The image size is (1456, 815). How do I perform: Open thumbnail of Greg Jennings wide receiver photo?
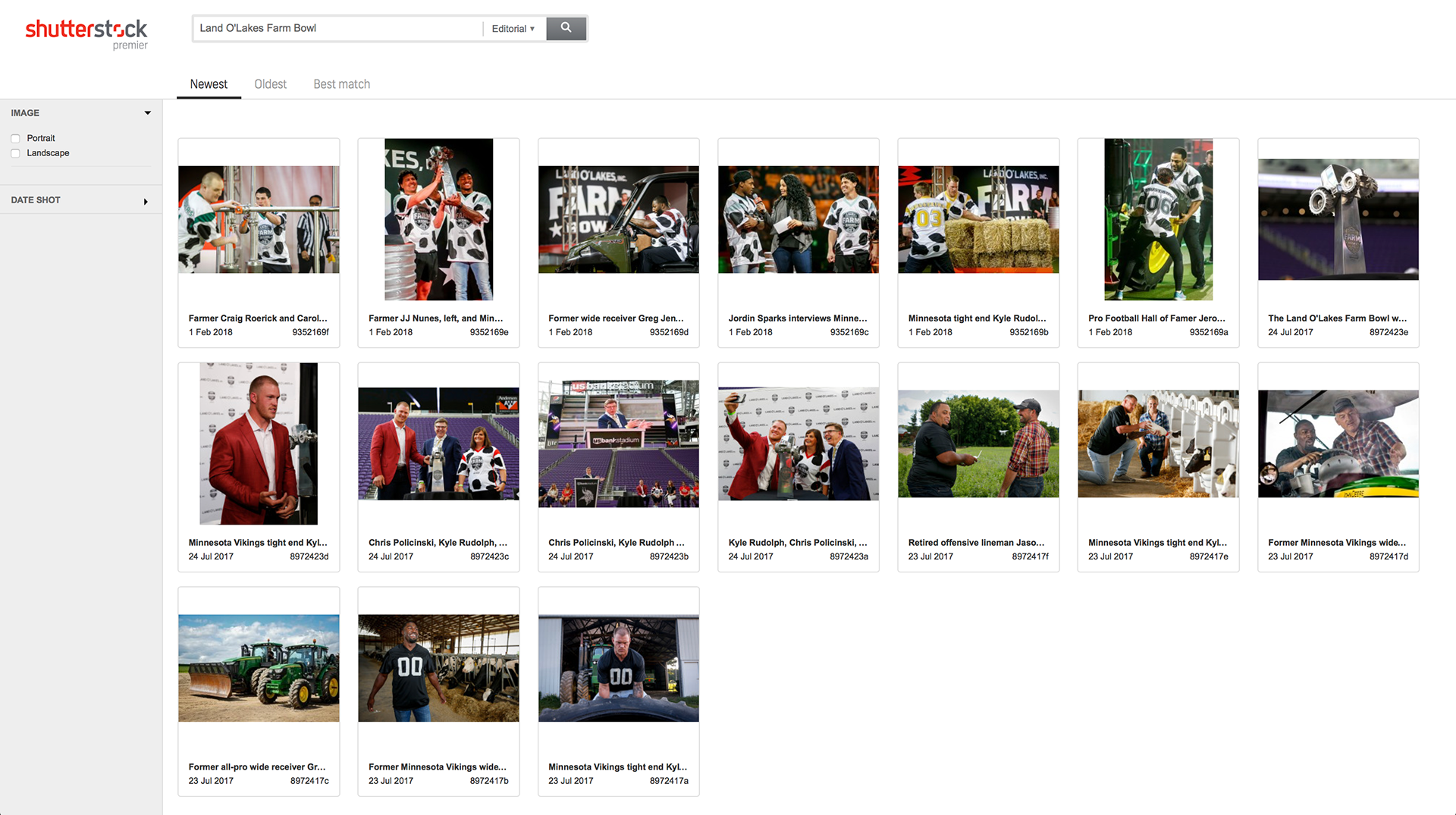pyautogui.click(x=619, y=220)
